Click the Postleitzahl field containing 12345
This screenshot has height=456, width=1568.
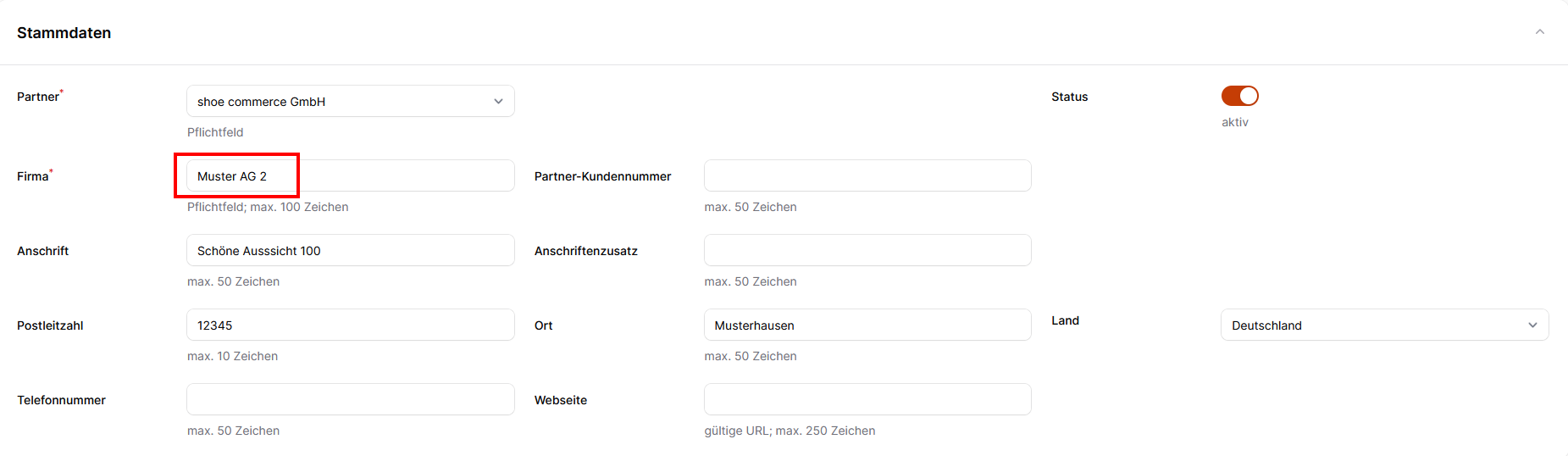(350, 325)
